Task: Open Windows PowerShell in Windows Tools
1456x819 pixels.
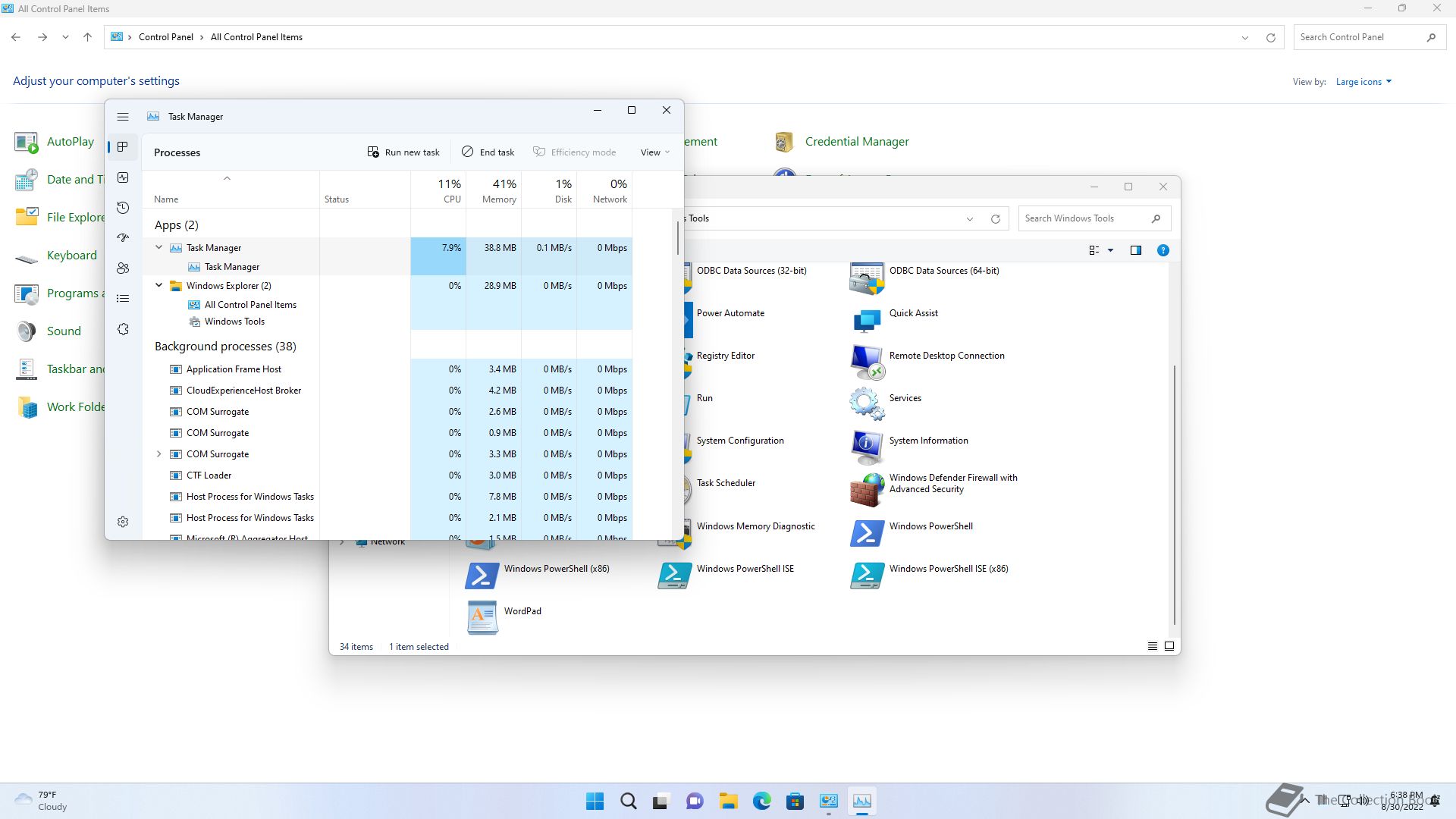Action: [x=912, y=533]
